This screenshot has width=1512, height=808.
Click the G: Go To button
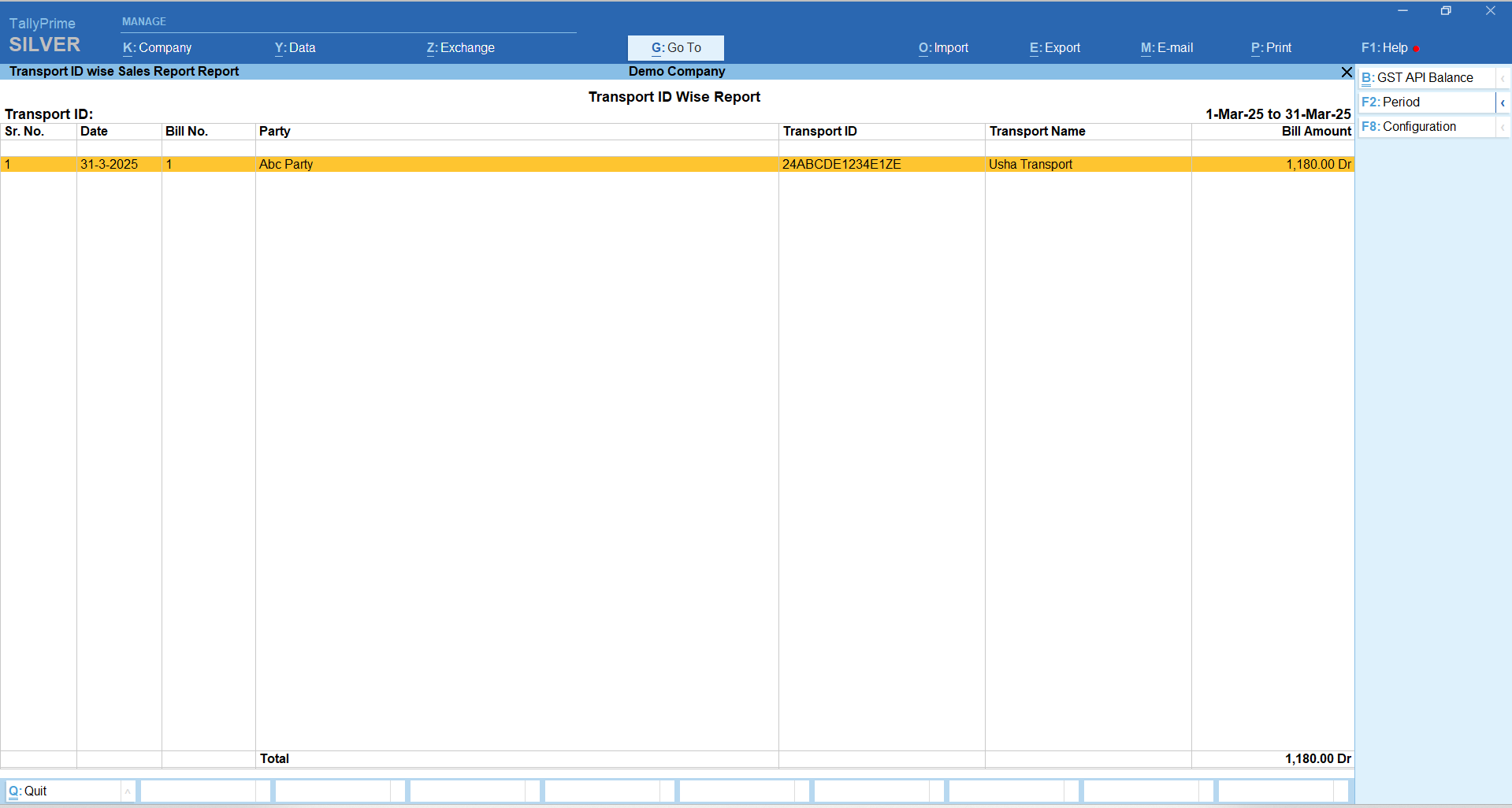[675, 48]
